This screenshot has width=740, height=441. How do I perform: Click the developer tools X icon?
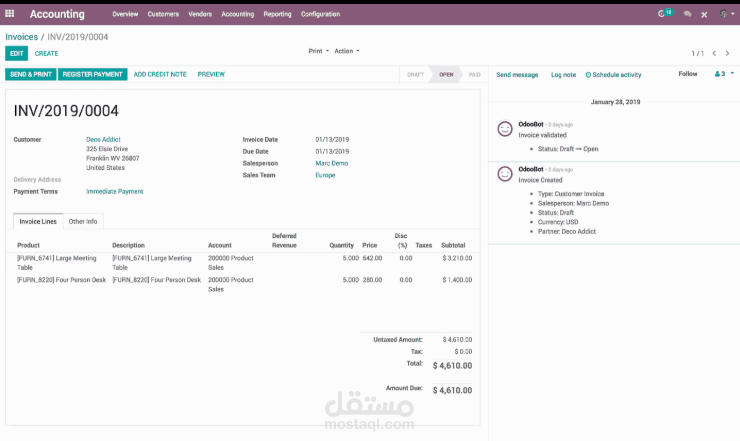click(704, 15)
